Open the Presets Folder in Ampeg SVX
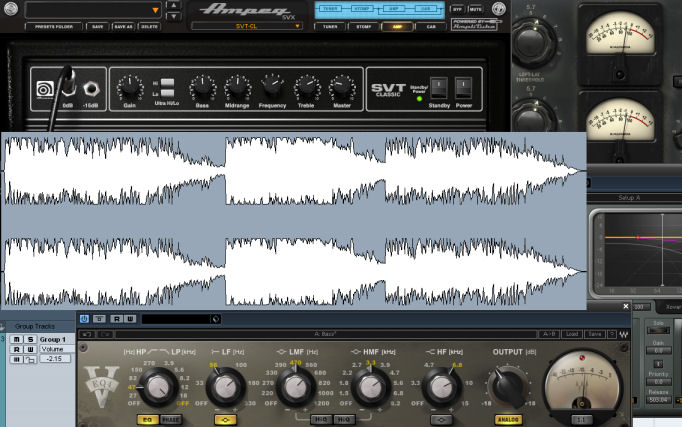Image resolution: width=682 pixels, height=427 pixels. pos(53,27)
